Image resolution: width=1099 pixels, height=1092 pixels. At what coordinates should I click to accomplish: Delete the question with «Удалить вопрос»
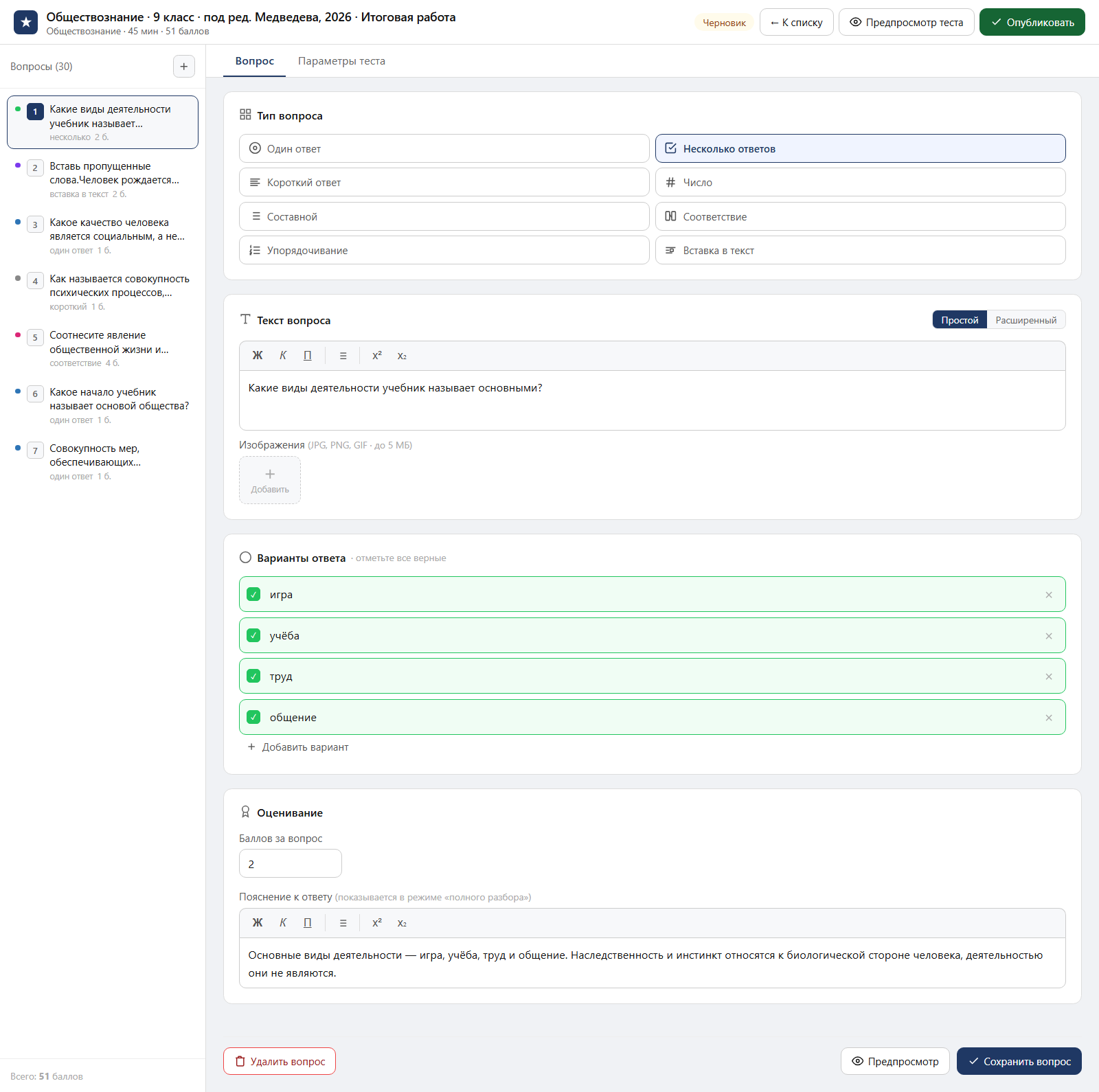click(x=280, y=1061)
